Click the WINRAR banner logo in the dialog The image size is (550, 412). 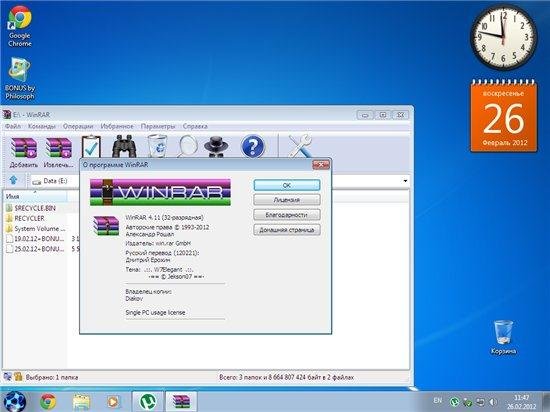click(x=160, y=192)
